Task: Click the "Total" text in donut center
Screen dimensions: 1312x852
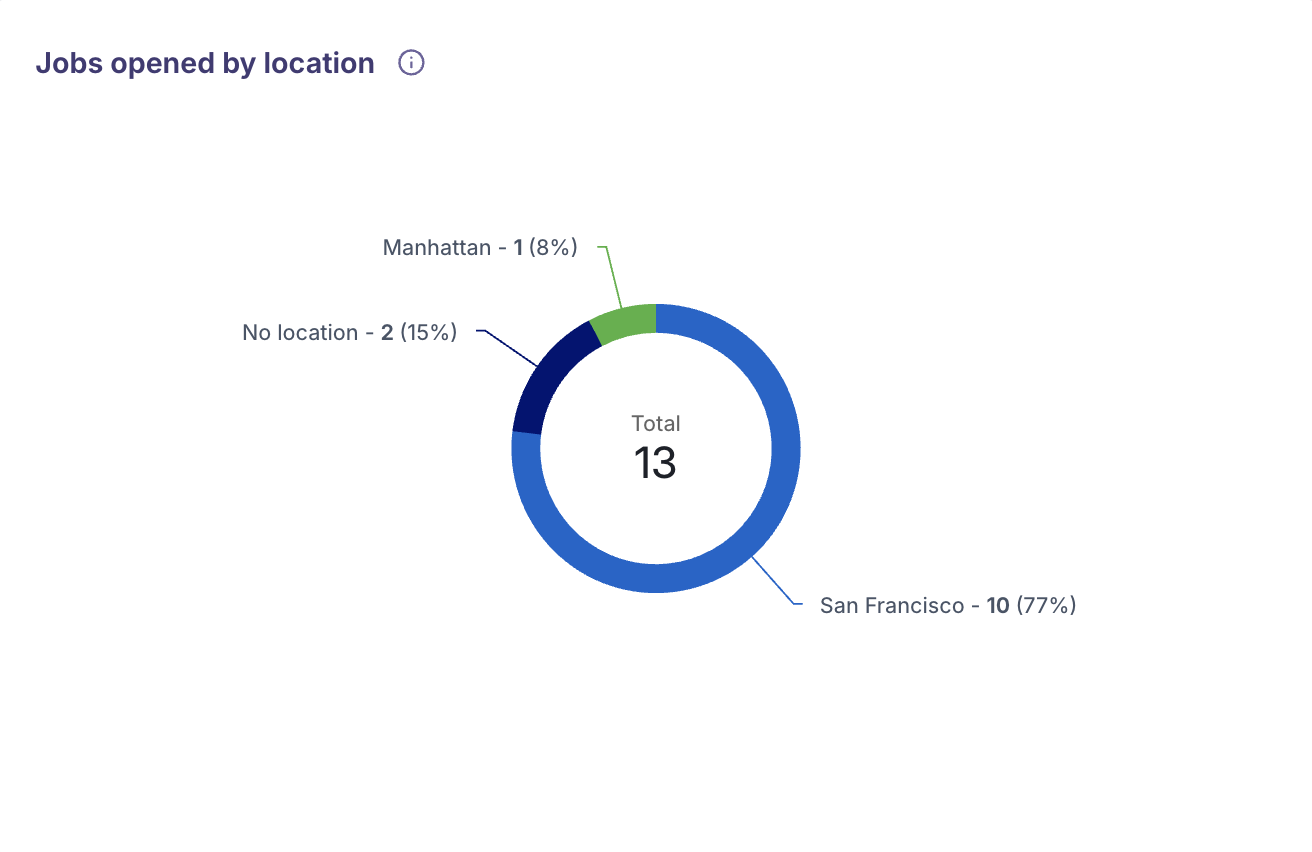Action: click(656, 423)
